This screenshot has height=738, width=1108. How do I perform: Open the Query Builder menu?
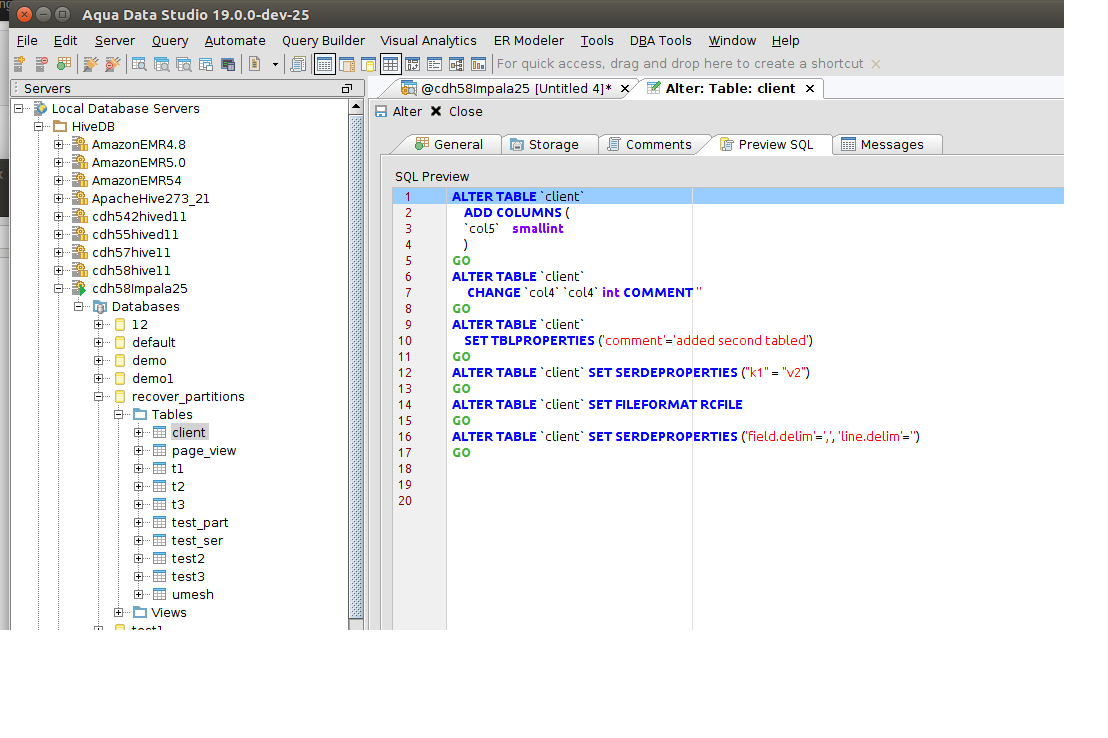click(324, 41)
